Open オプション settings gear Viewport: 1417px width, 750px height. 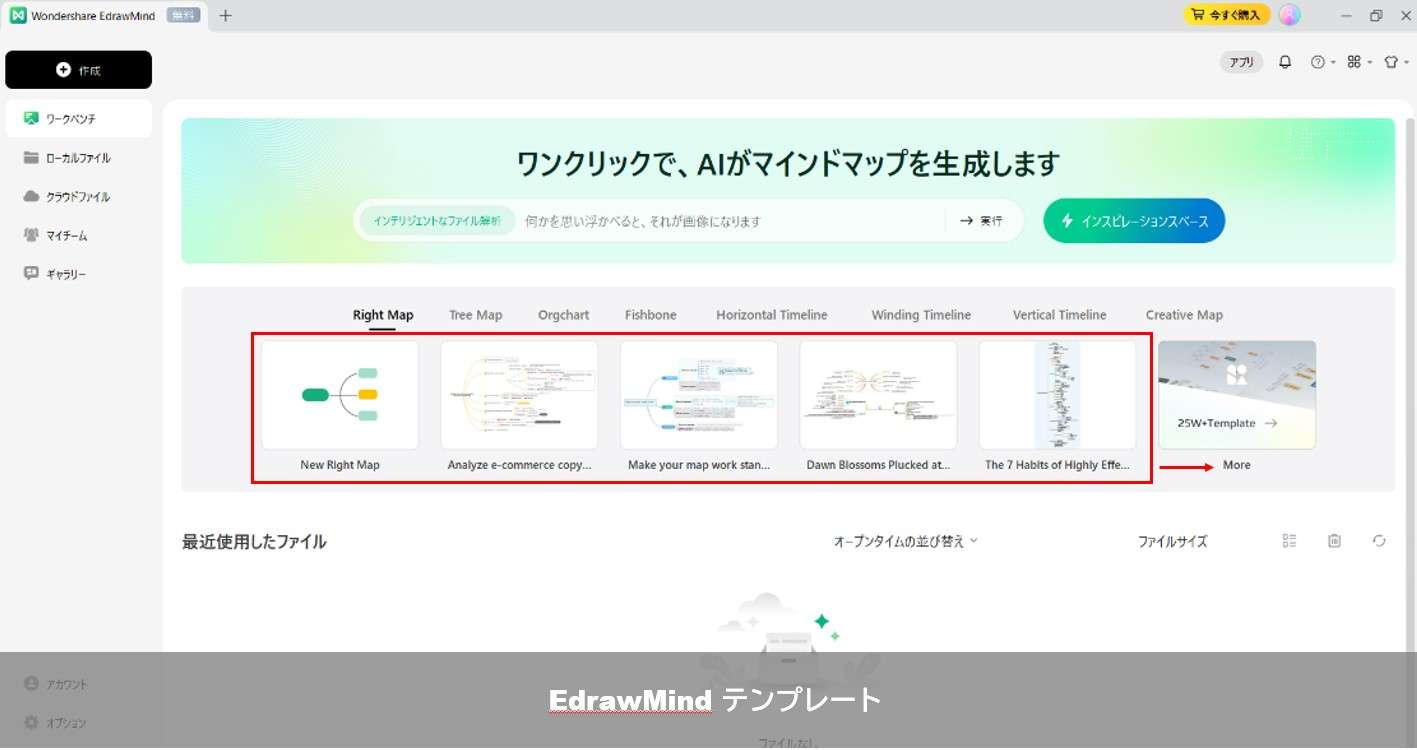tap(56, 723)
